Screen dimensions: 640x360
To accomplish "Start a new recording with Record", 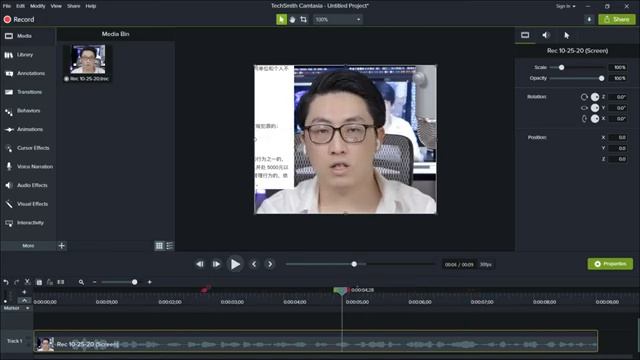I will tap(19, 19).
